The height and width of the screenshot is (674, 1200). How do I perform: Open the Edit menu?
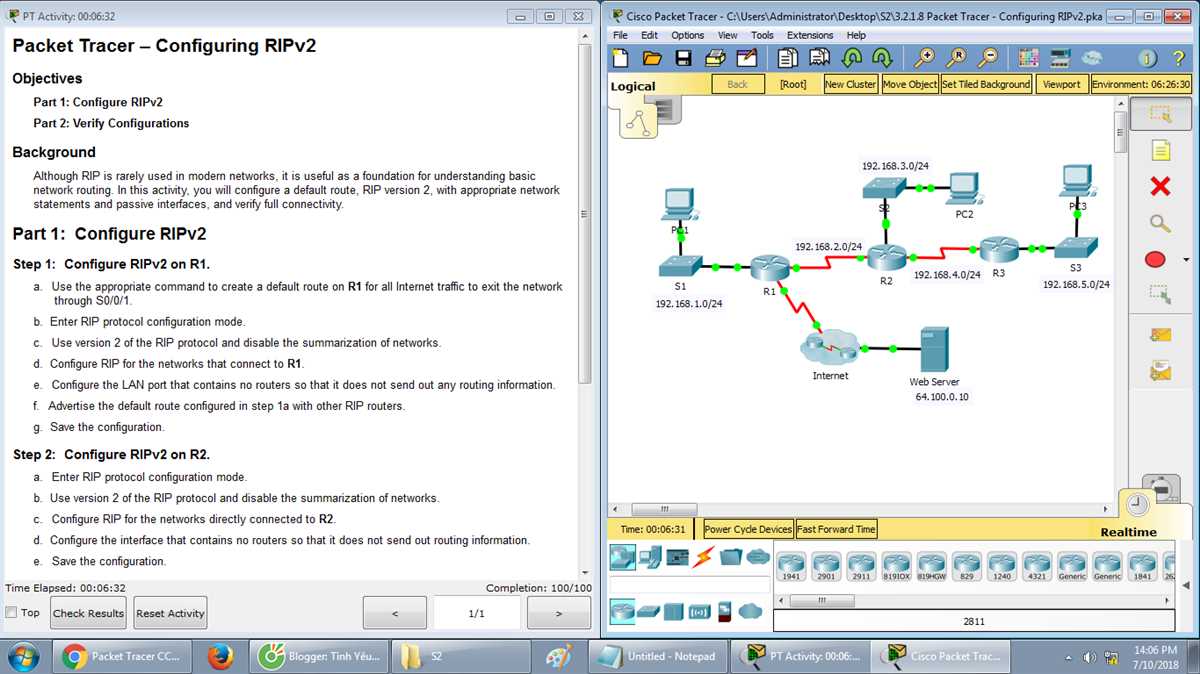pos(650,35)
